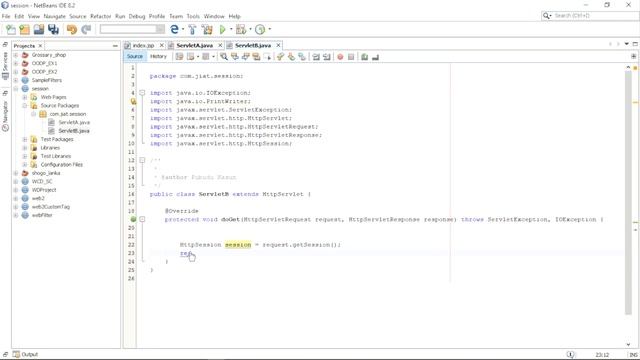Collapse the Javadoc comment fold on line 12
This screenshot has width=640, height=360.
click(142, 160)
